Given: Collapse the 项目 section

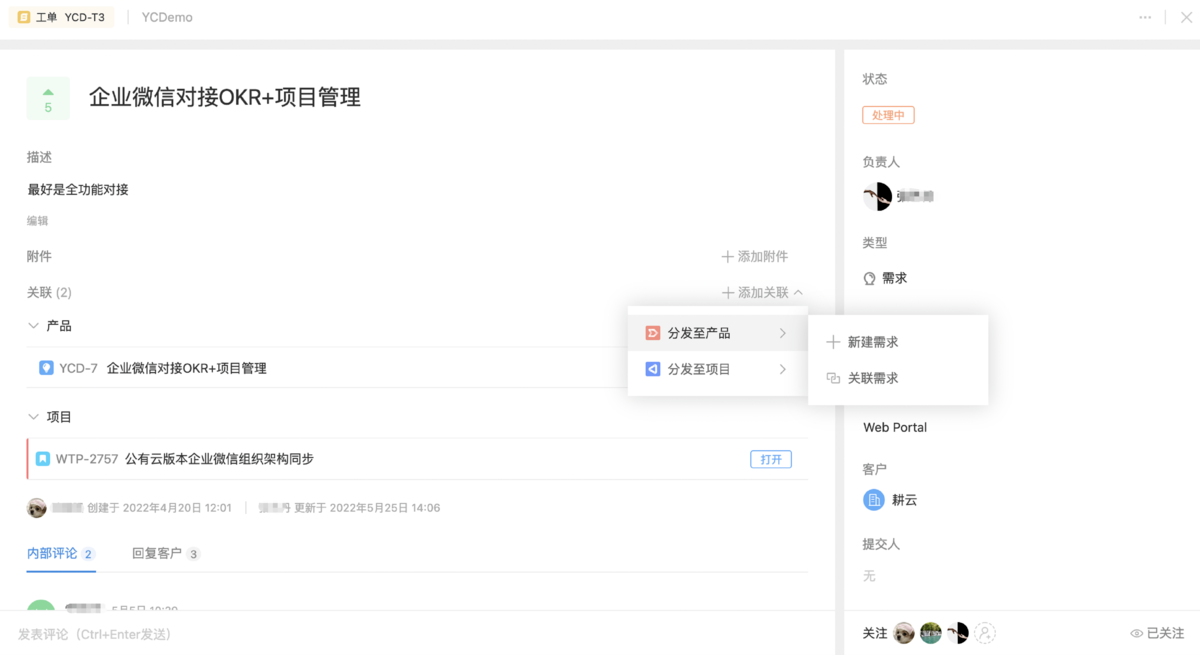Looking at the screenshot, I should (x=32, y=416).
